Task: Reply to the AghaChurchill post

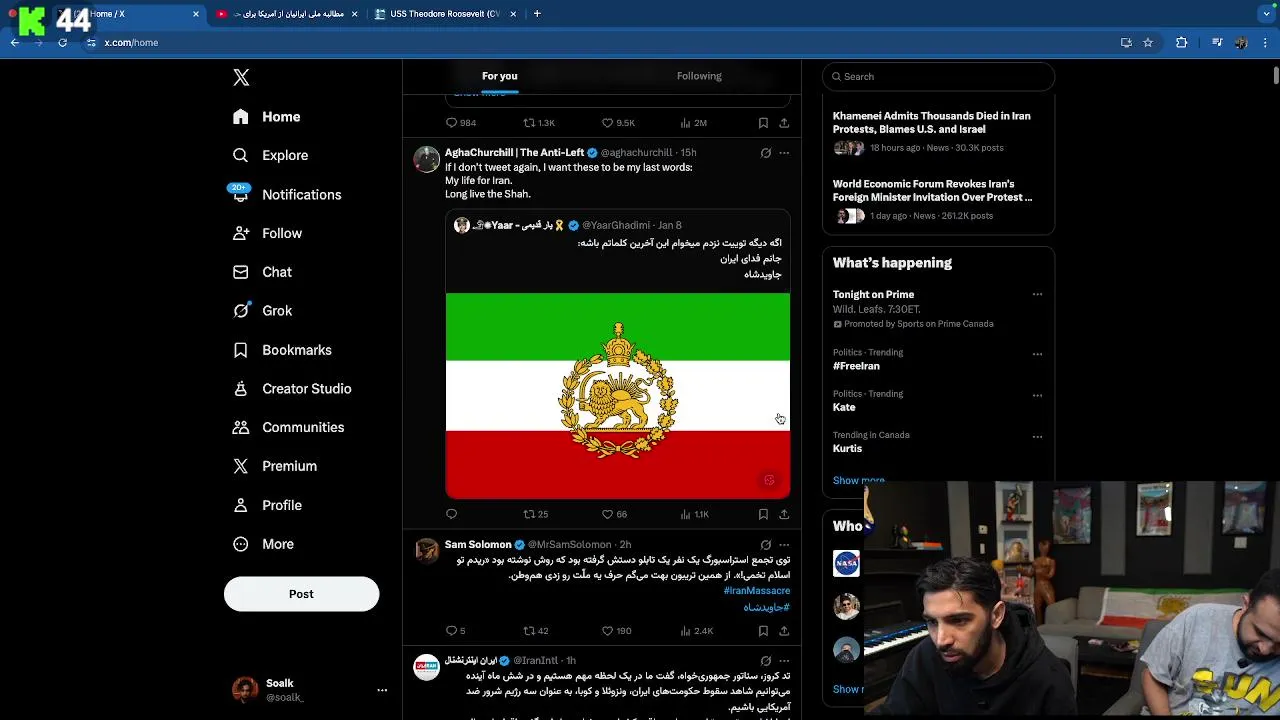Action: pyautogui.click(x=451, y=514)
